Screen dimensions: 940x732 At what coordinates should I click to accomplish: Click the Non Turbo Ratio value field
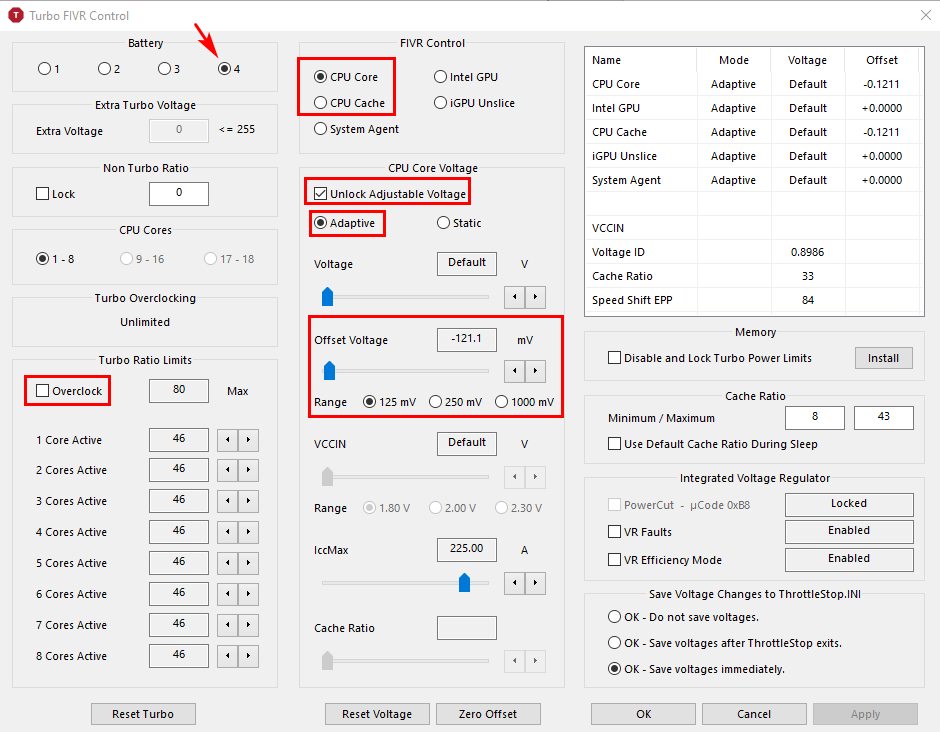(x=179, y=194)
